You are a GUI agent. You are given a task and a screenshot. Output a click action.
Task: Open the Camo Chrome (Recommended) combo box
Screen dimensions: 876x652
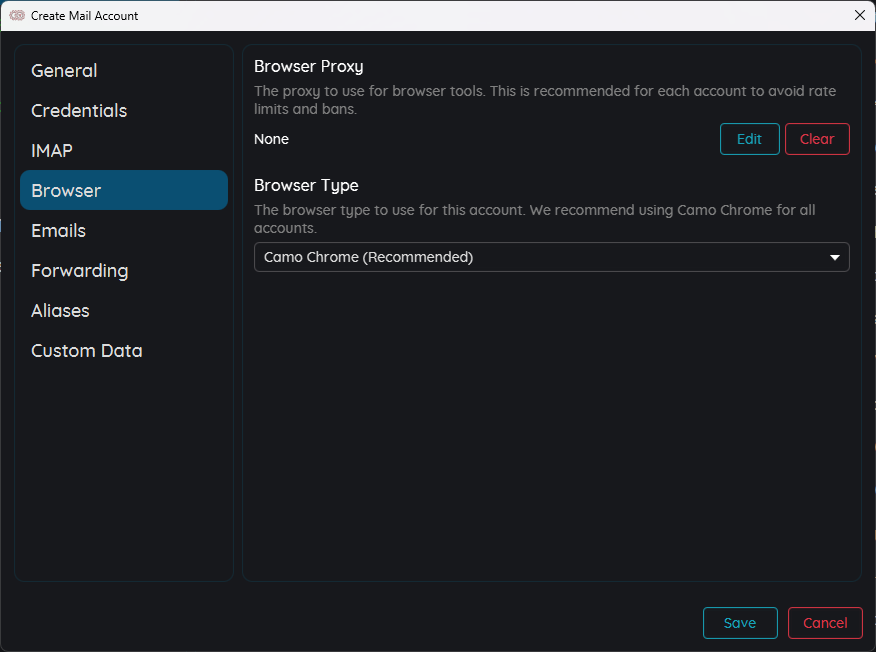click(551, 257)
